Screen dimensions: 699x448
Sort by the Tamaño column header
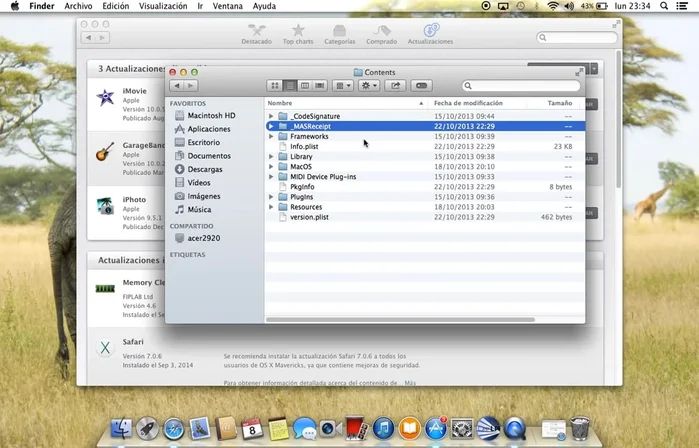[555, 103]
